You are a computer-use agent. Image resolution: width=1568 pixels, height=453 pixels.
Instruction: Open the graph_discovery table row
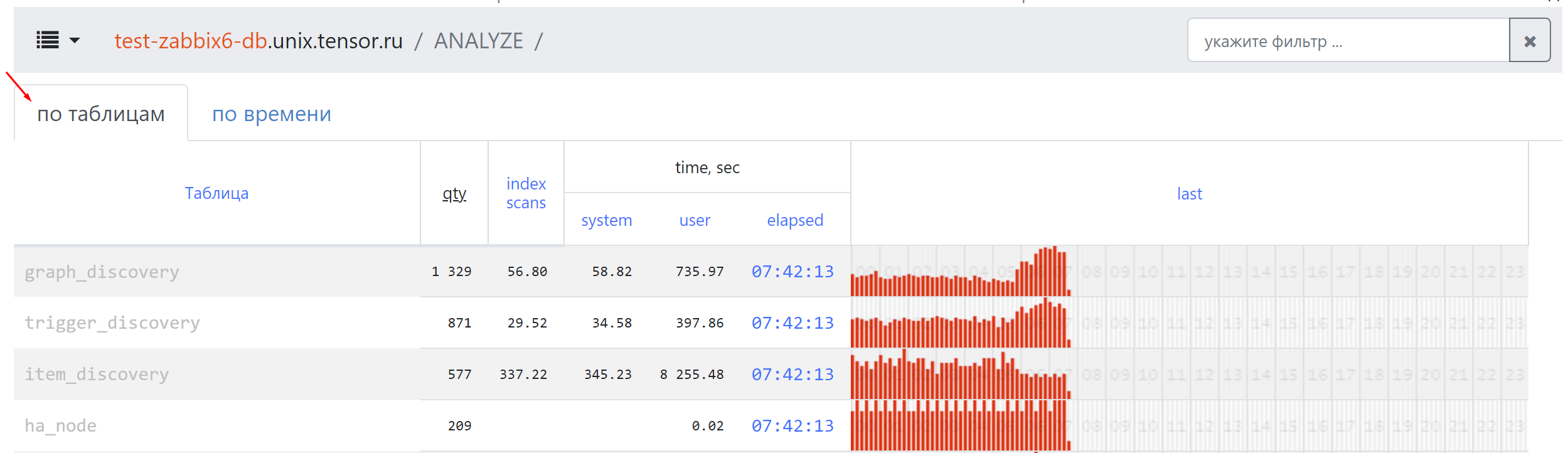(x=102, y=272)
